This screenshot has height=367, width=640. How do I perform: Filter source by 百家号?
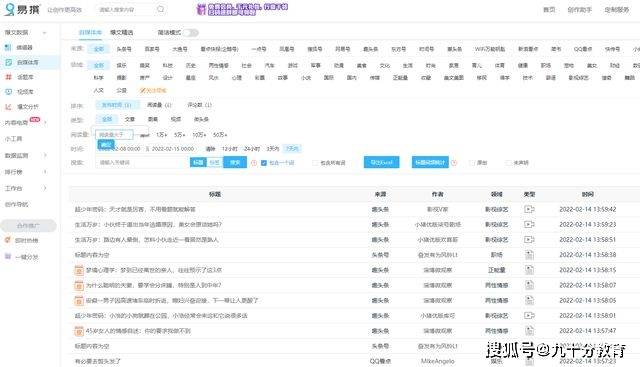click(x=152, y=49)
